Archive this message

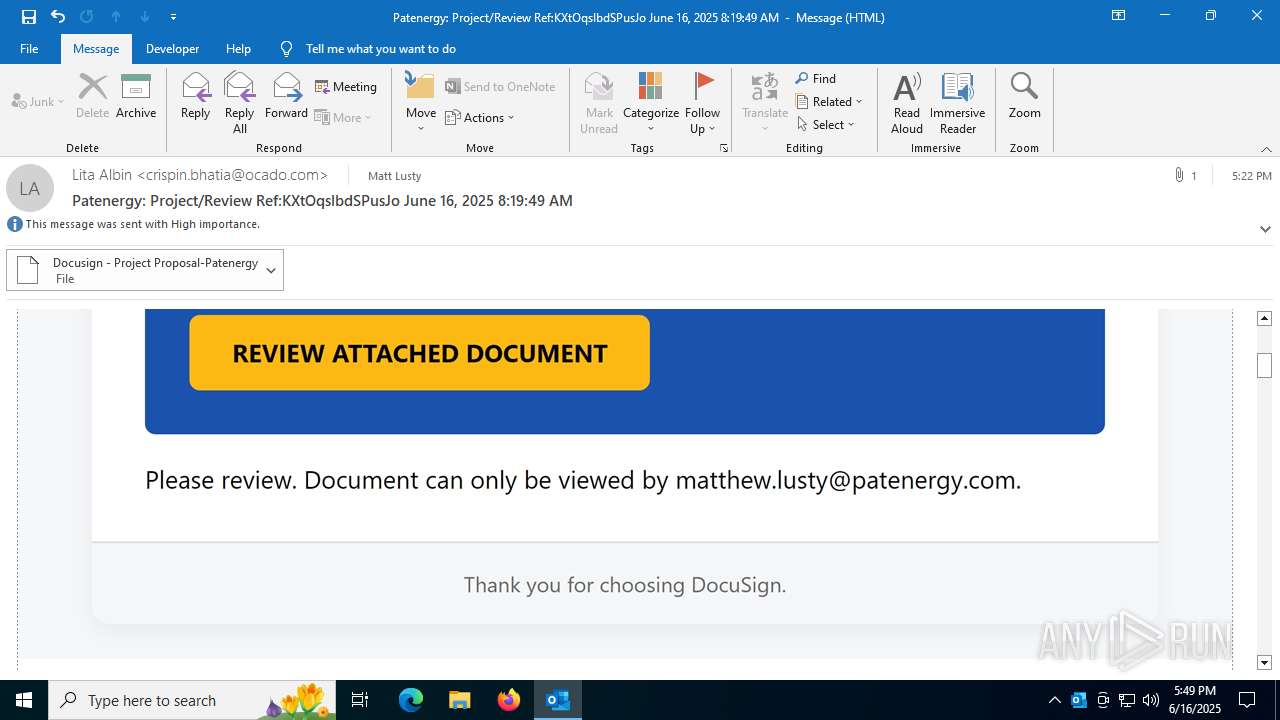coord(136,96)
